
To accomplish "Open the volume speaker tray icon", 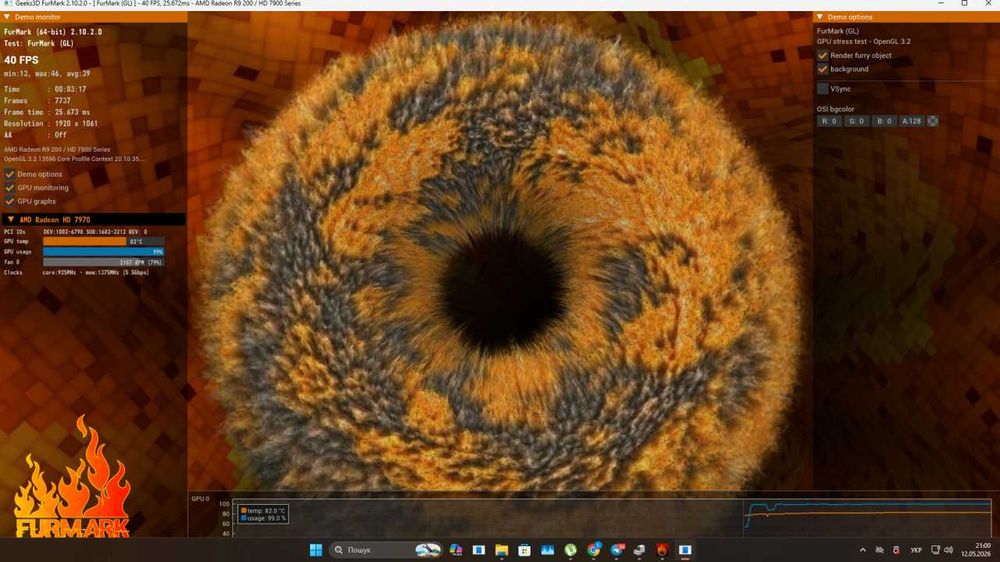I will pos(948,550).
